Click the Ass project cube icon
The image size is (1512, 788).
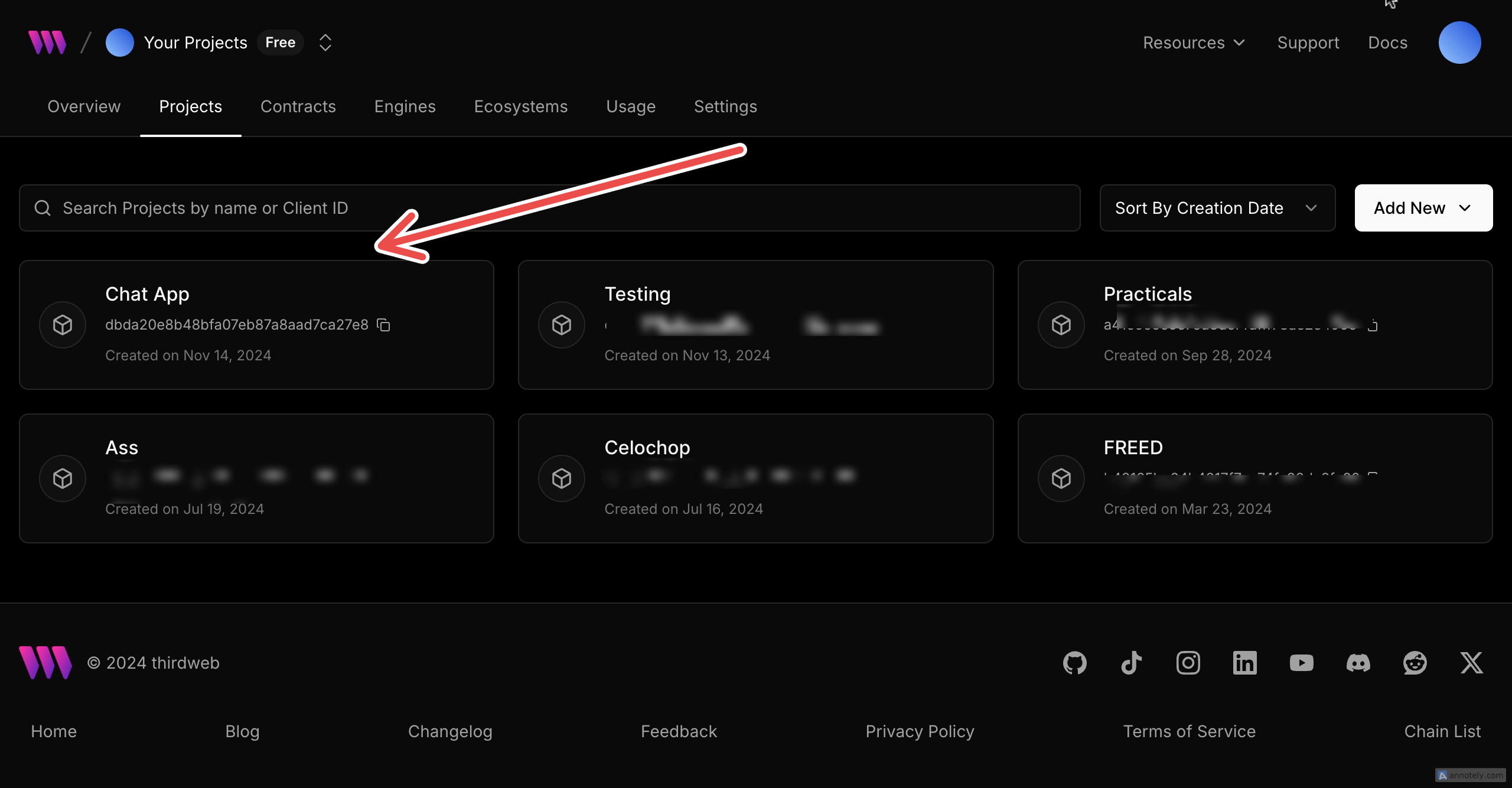pos(63,478)
